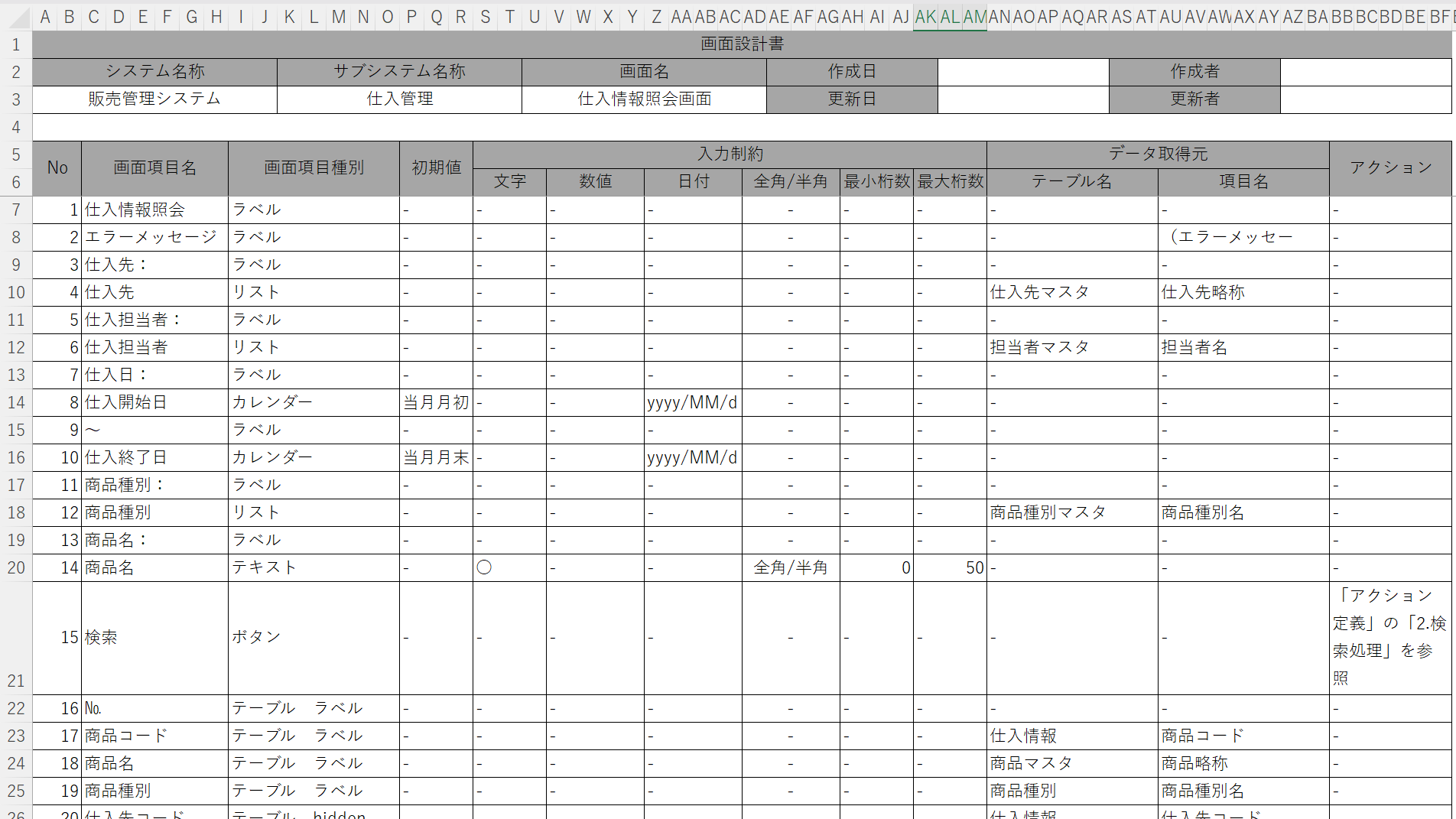Click the 担当者マスタ cell

(1072, 347)
